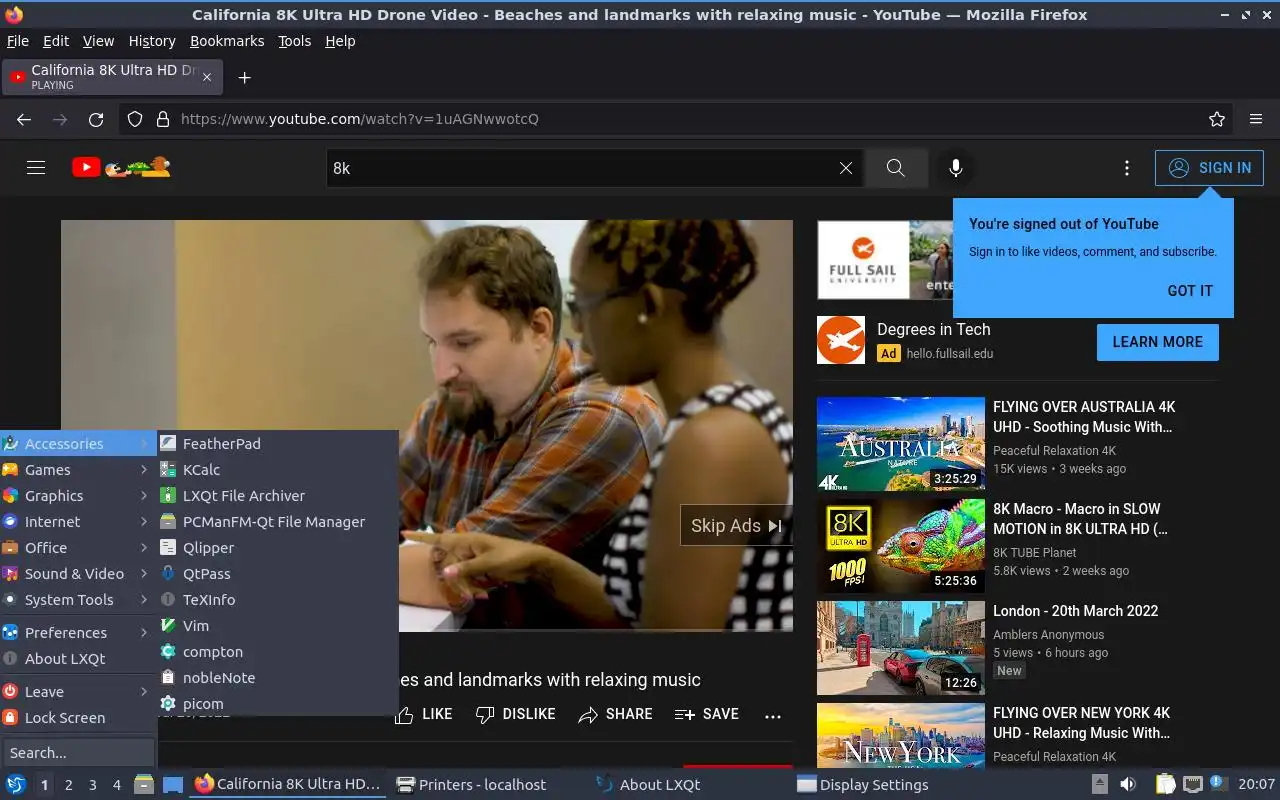Viewport: 1280px width, 800px height.
Task: Open London 20th March 2022 thumbnail
Action: click(x=901, y=648)
